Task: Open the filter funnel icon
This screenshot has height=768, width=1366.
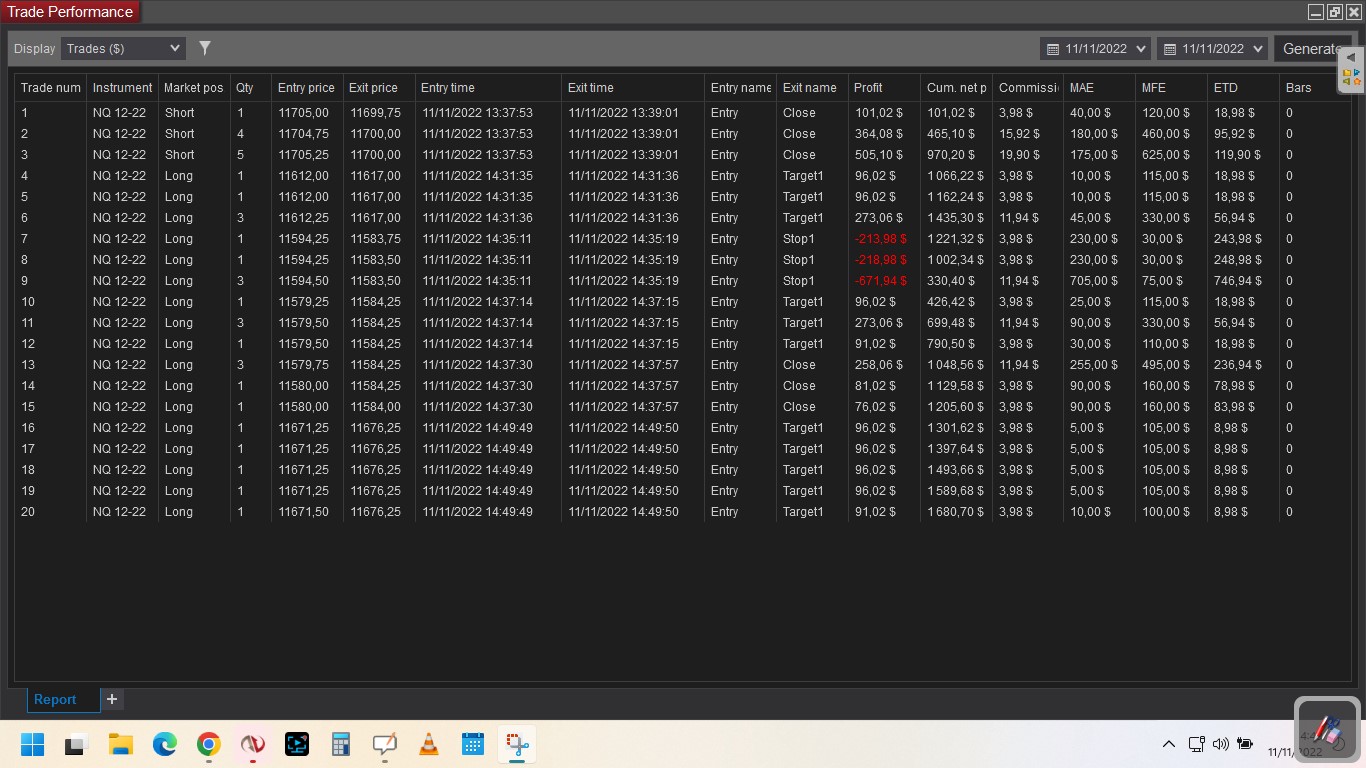Action: (x=205, y=48)
